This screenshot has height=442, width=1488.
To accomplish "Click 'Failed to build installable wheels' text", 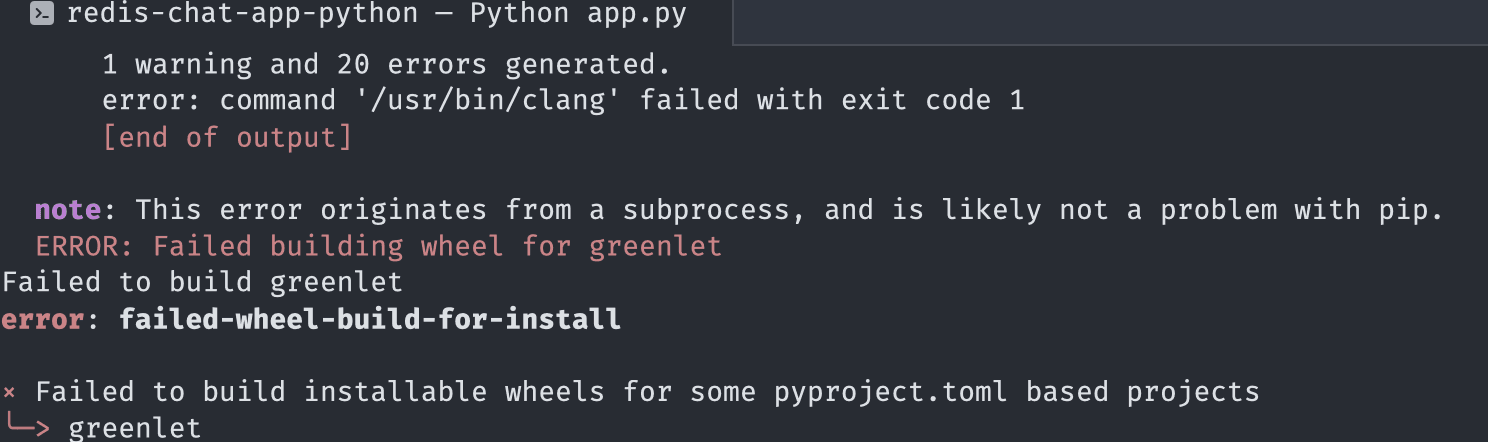I will pyautogui.click(x=320, y=392).
